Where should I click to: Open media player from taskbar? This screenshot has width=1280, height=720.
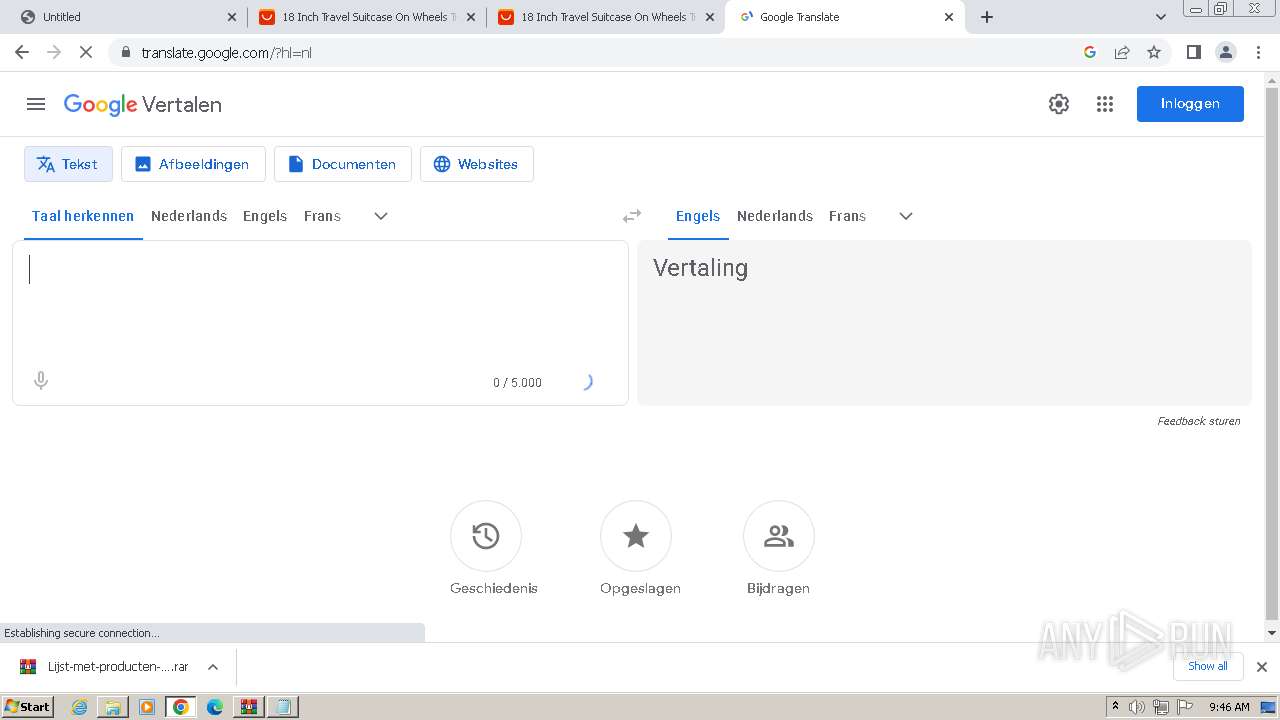click(147, 707)
